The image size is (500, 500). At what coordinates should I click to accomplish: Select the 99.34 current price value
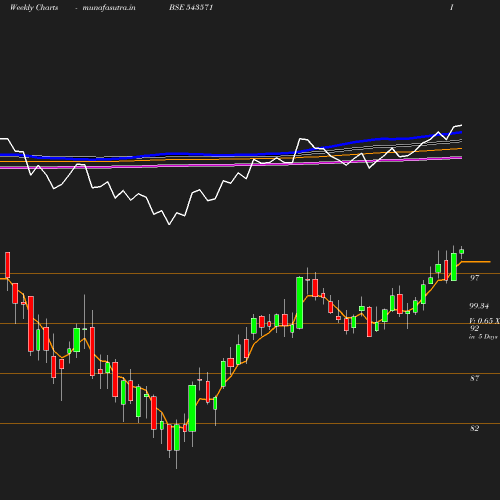(x=479, y=306)
